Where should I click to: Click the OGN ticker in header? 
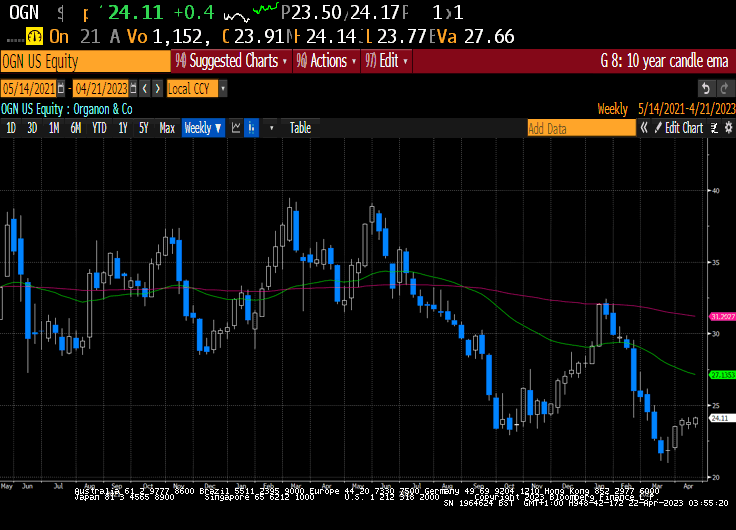[x=24, y=12]
